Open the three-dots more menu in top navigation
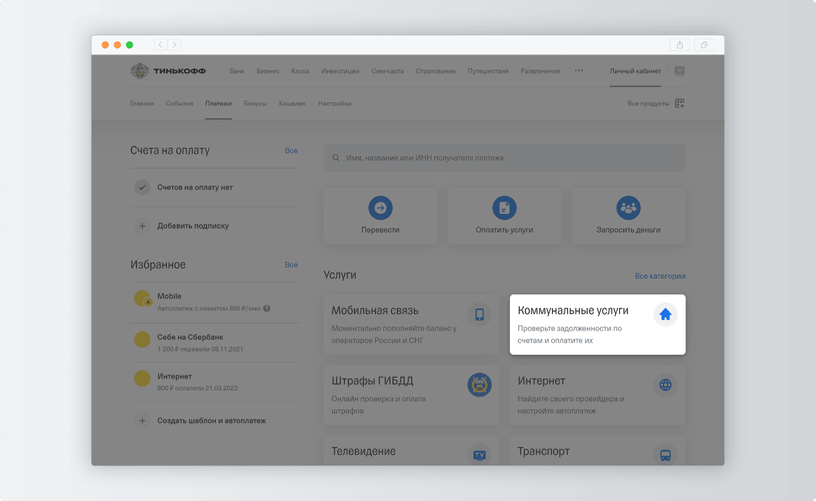 579,70
